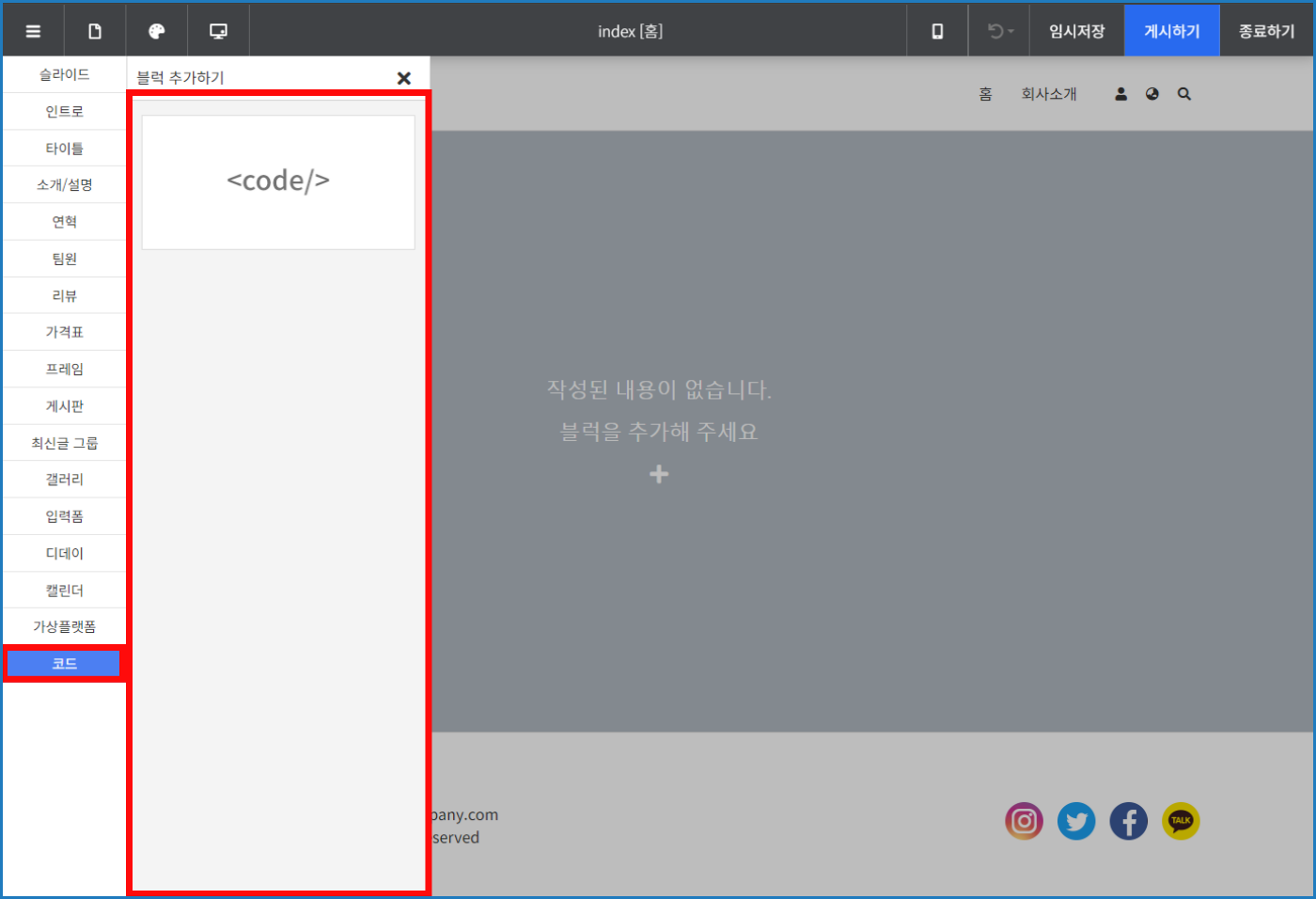Click the page management icon

coord(94,30)
